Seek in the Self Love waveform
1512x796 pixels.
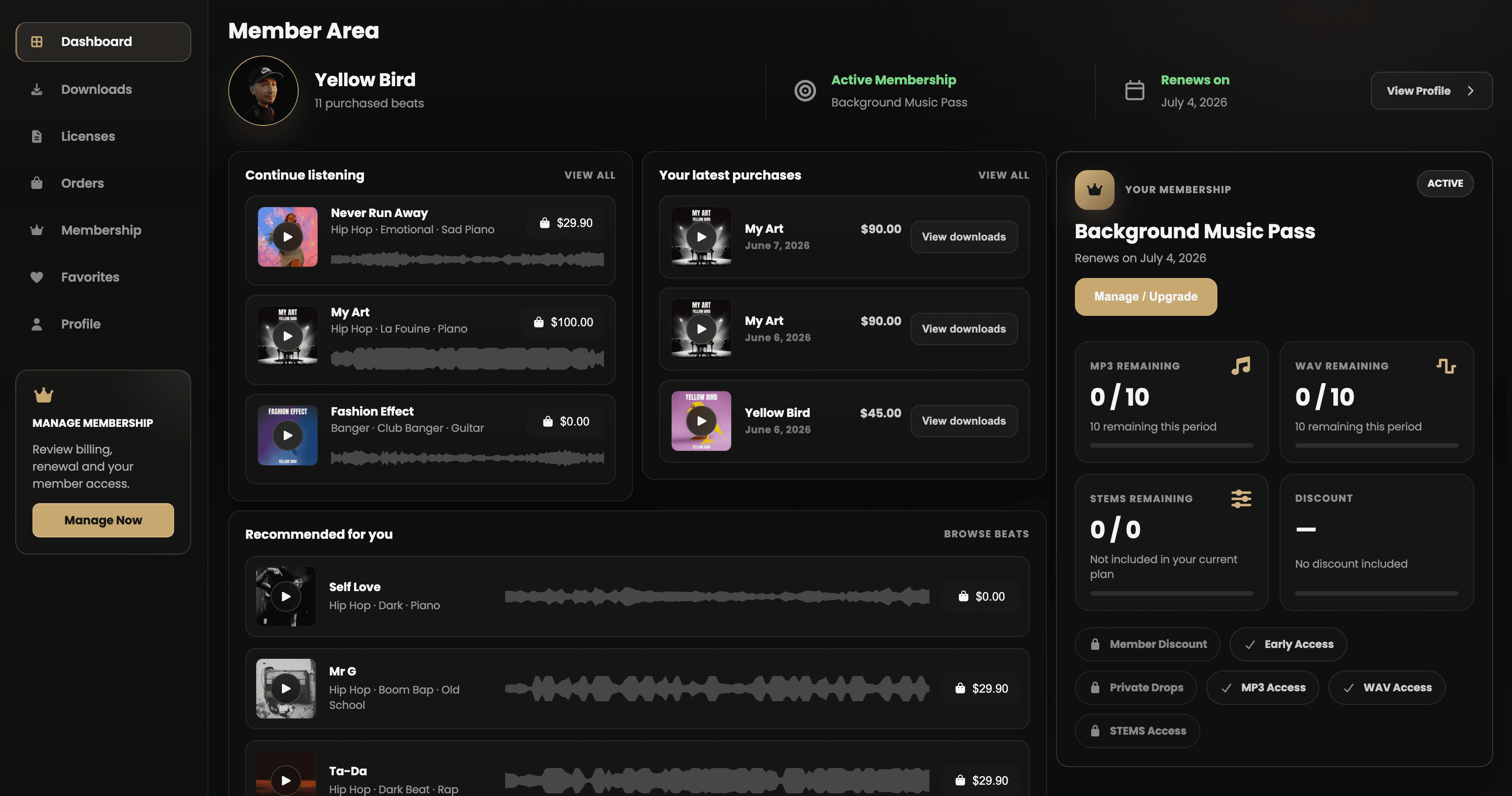717,597
